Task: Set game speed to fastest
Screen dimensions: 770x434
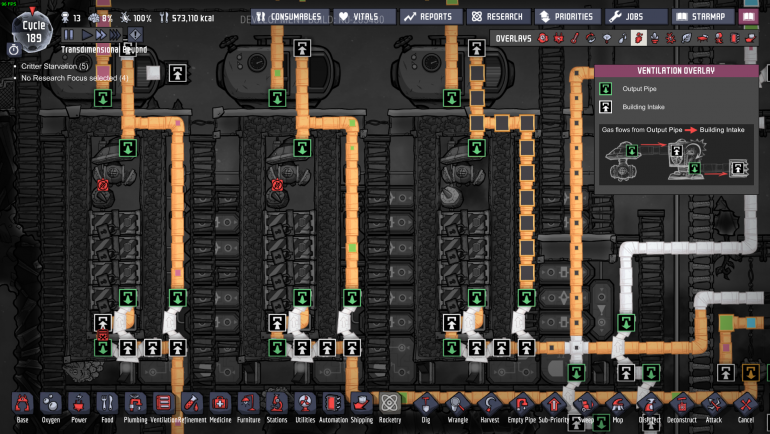Action: 115,34
